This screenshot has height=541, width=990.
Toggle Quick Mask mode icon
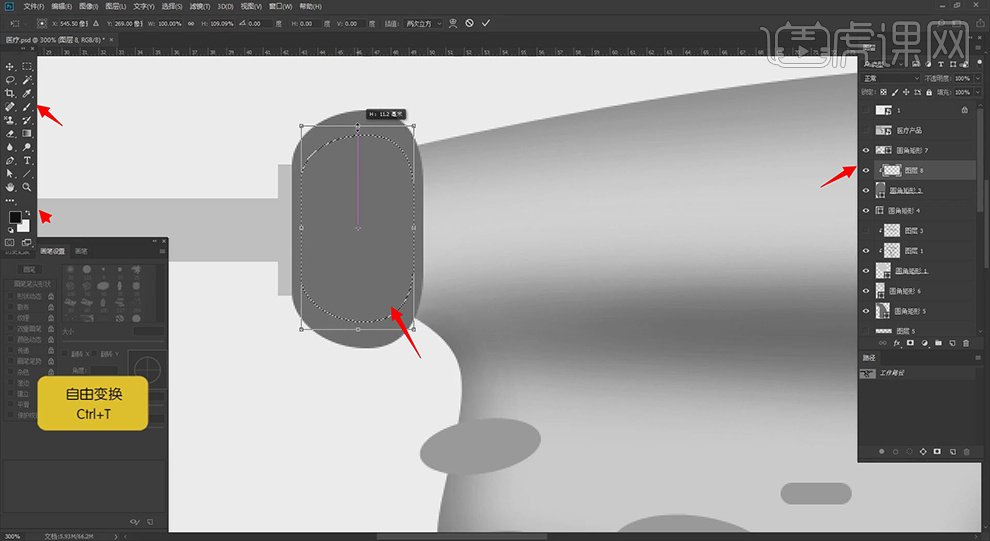click(9, 242)
